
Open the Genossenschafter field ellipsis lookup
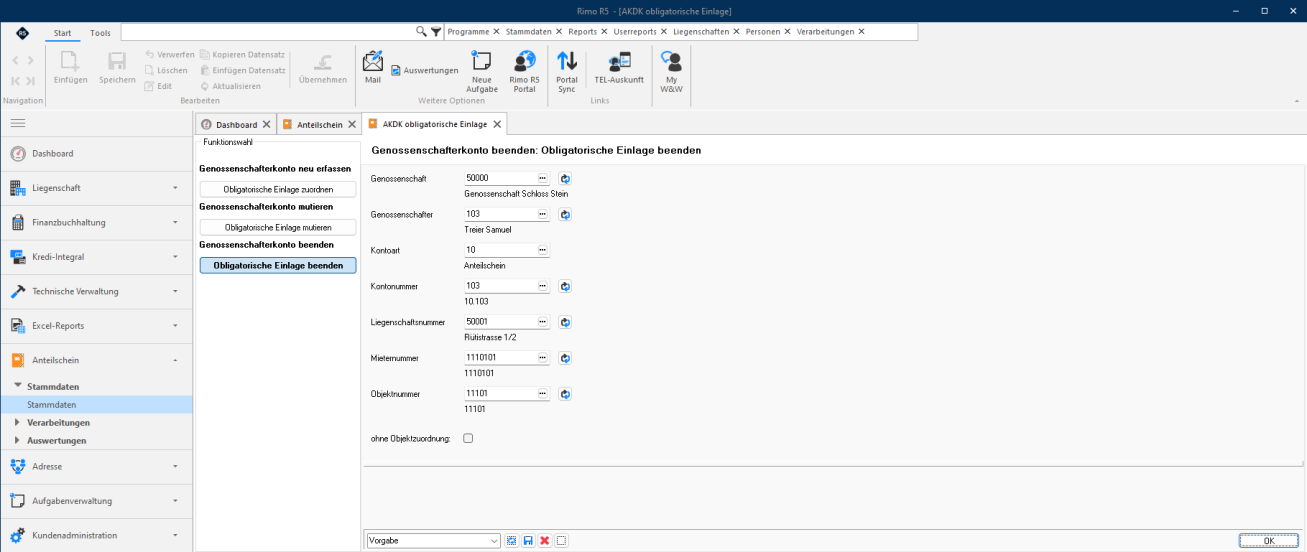(x=543, y=214)
